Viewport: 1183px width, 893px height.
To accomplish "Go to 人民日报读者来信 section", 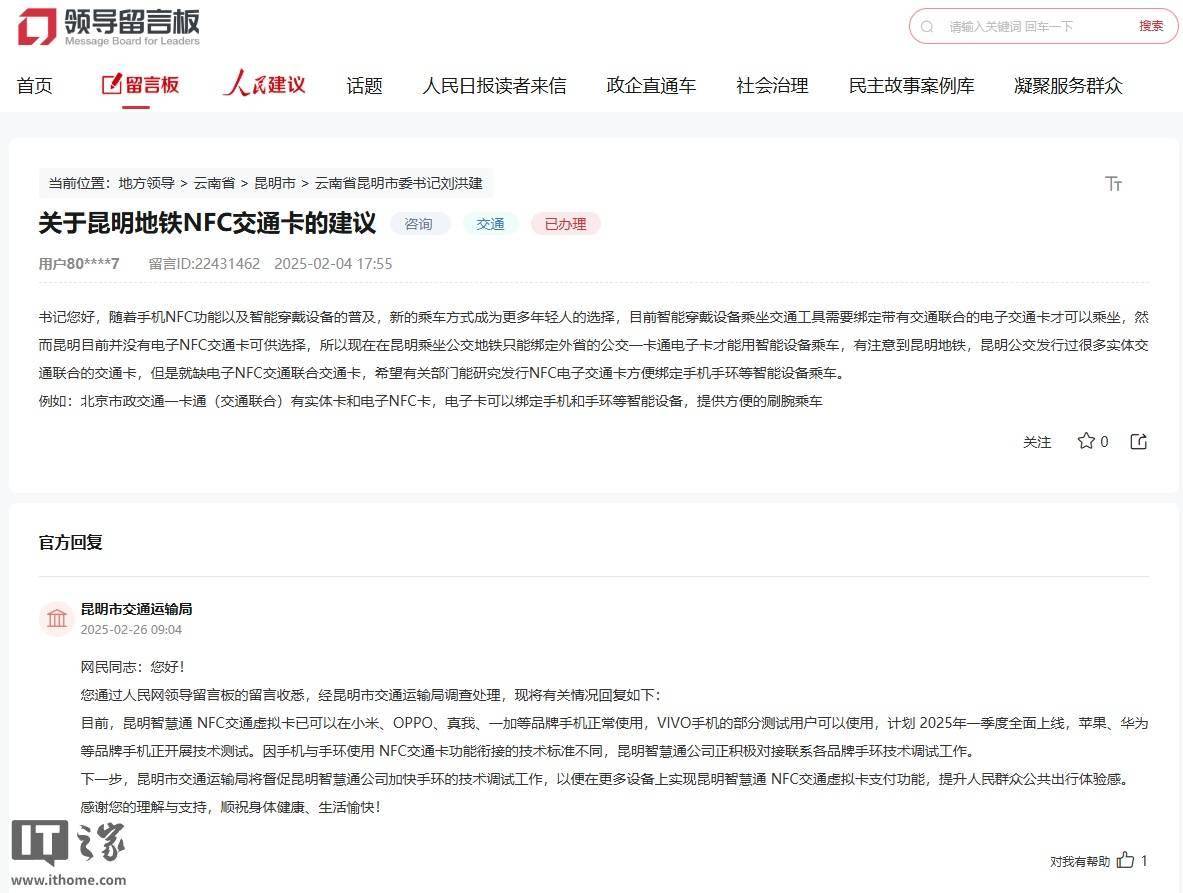I will 494,86.
